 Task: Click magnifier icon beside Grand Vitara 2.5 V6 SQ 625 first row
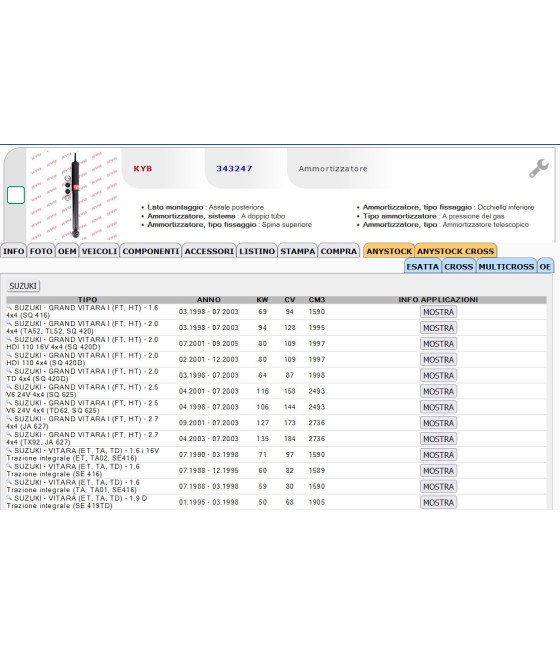(9, 387)
